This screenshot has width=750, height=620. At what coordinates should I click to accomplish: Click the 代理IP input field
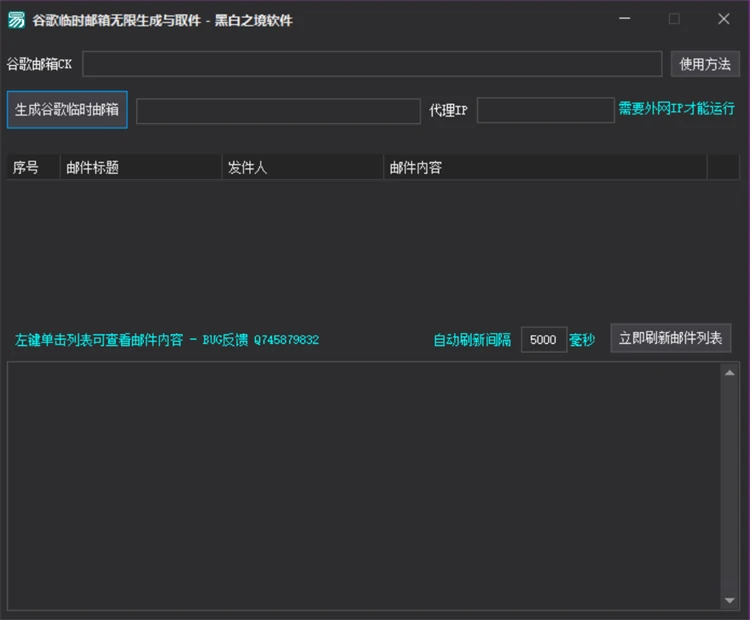[546, 110]
